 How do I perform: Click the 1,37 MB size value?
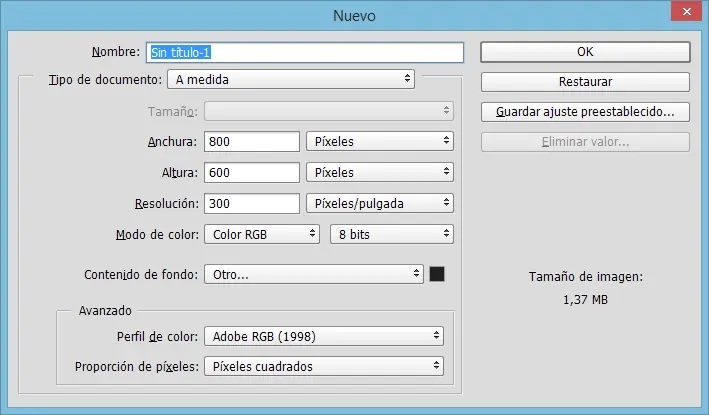coord(585,300)
